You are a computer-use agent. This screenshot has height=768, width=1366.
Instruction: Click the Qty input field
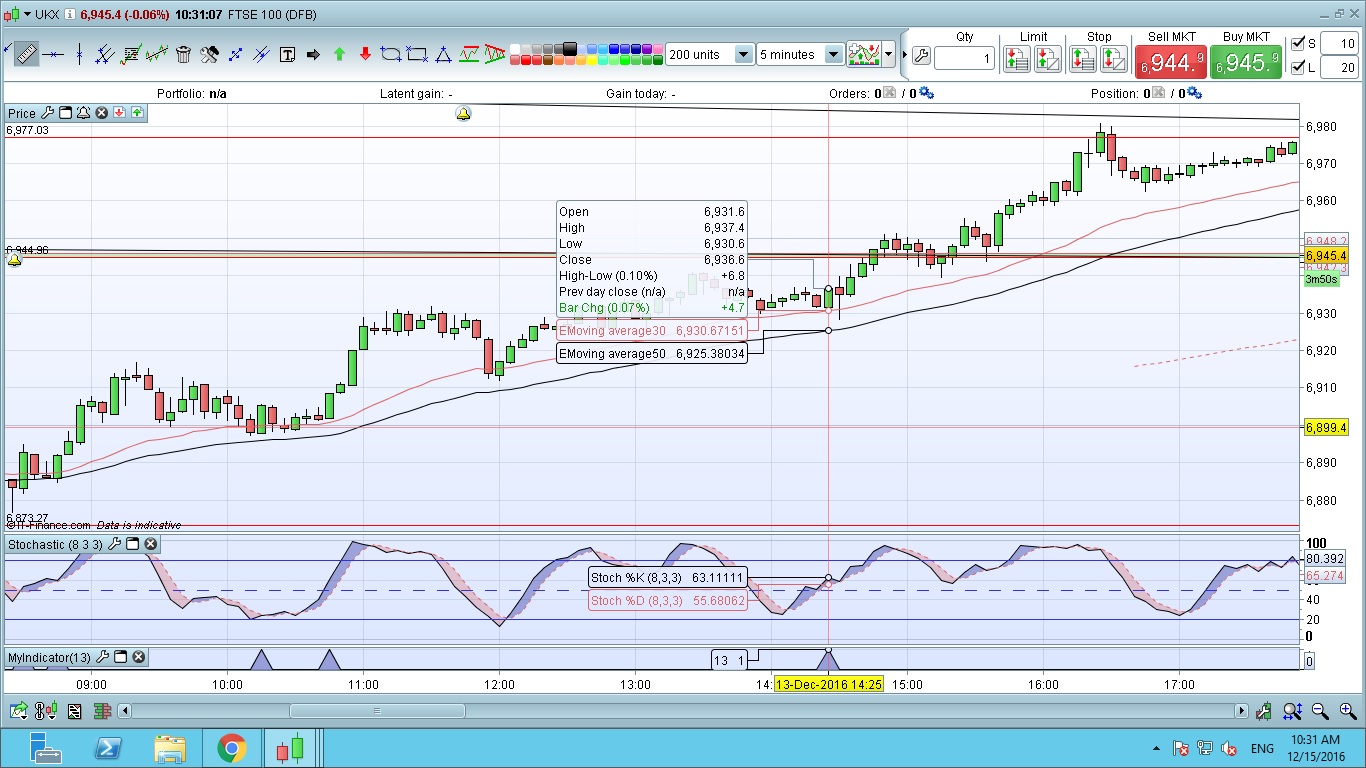click(965, 59)
